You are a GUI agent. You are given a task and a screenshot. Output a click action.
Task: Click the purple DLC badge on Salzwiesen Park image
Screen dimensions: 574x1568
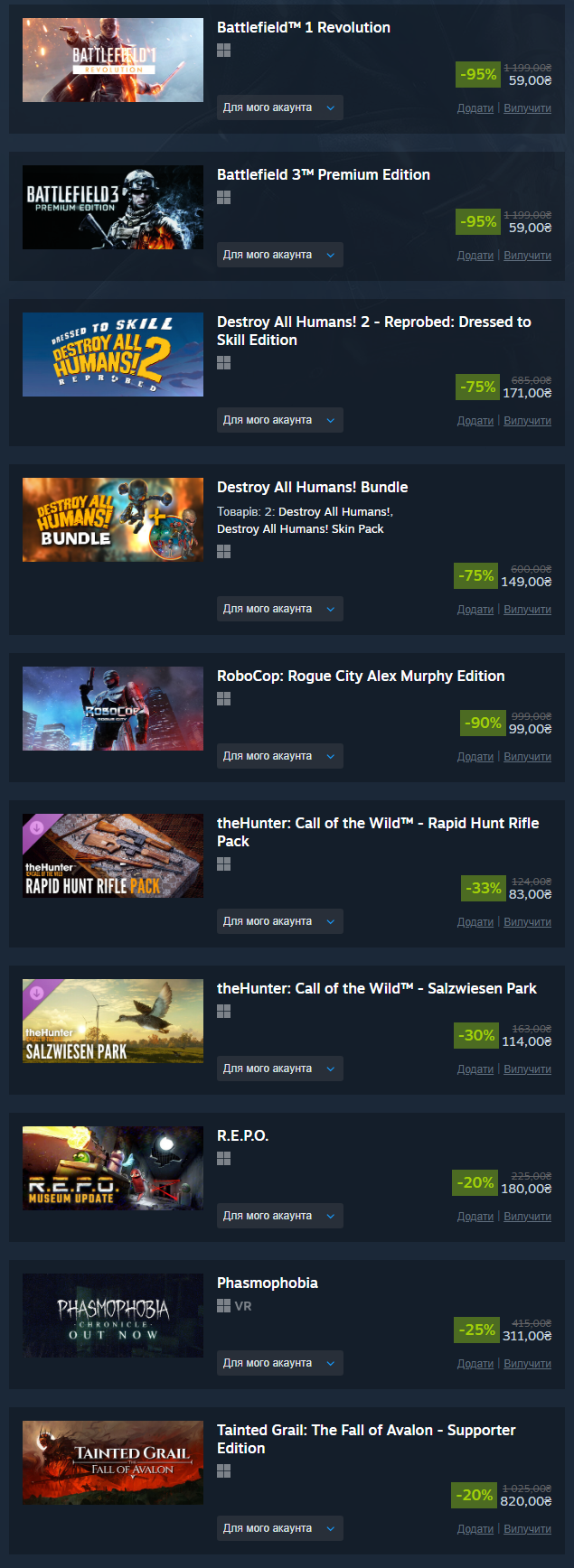[x=37, y=993]
